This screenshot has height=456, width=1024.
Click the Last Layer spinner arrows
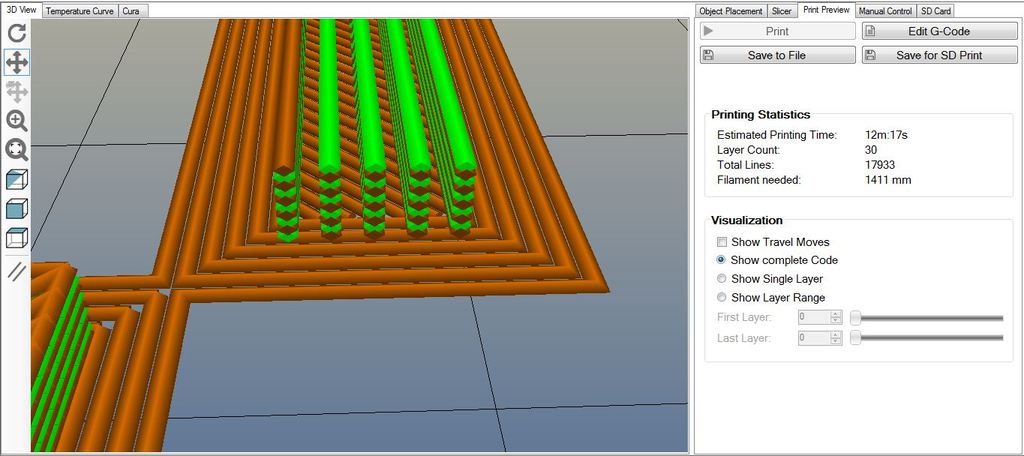(x=837, y=338)
